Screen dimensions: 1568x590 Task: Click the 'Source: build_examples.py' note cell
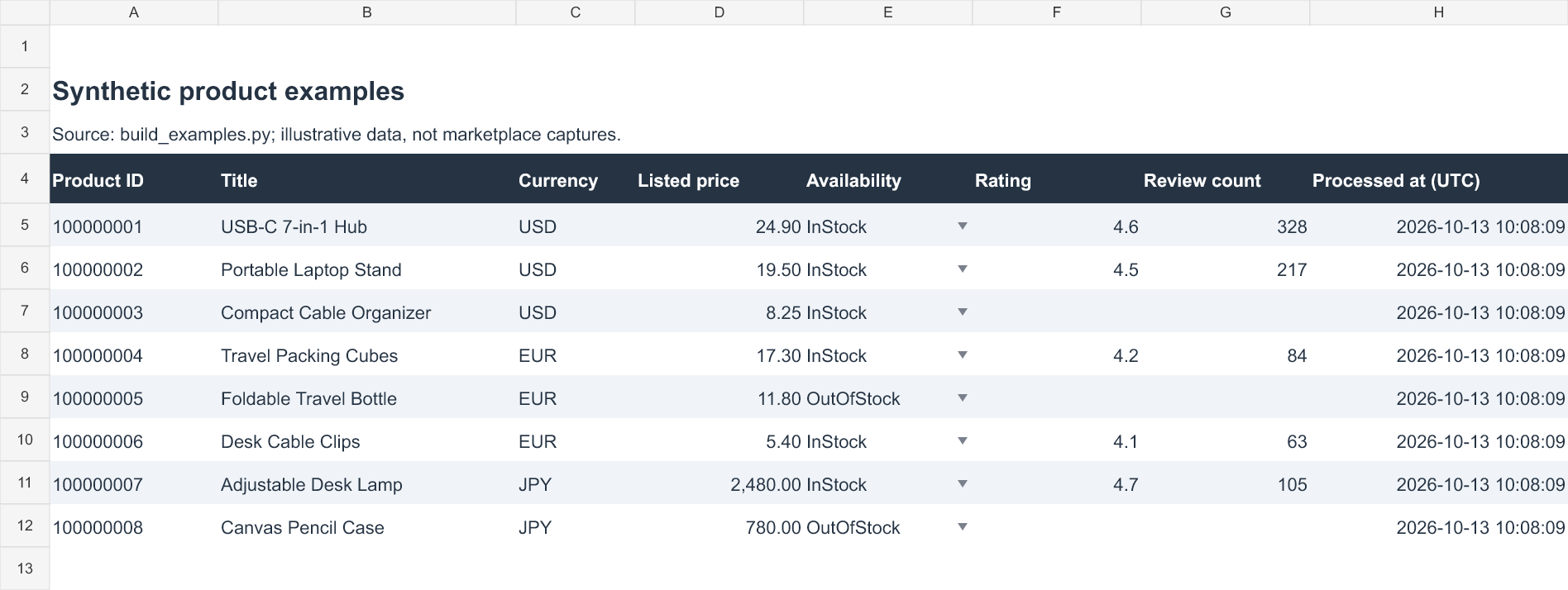point(337,134)
